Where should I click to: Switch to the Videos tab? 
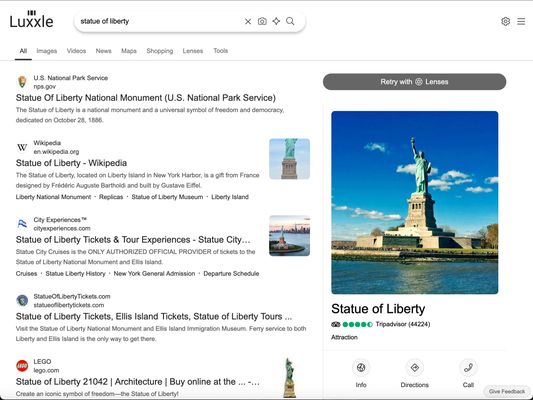76,51
